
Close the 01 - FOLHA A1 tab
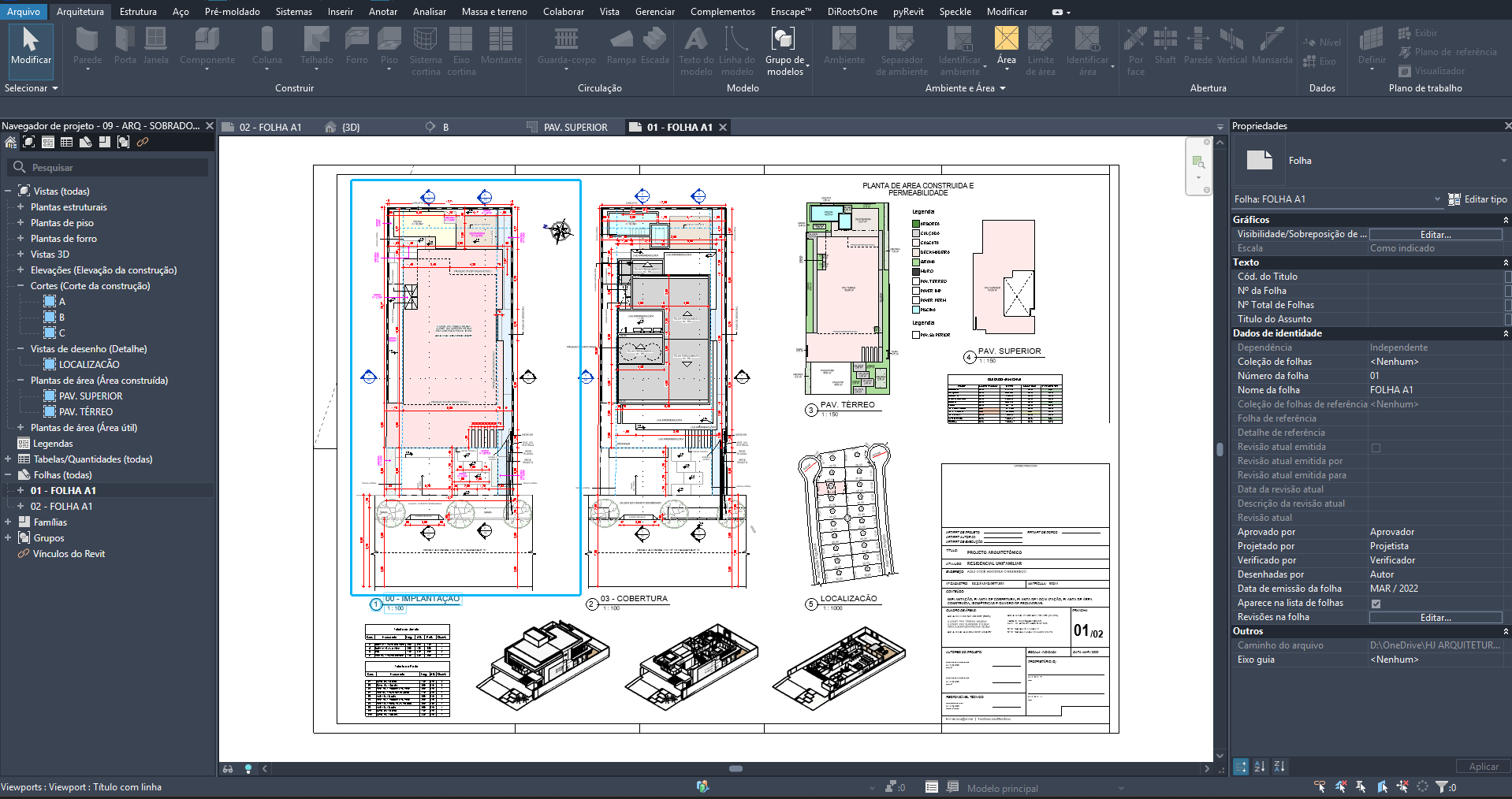coord(722,127)
